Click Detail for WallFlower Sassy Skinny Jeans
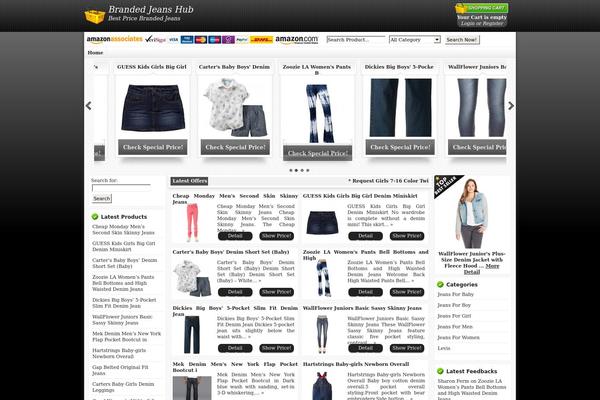The height and width of the screenshot is (400, 600). click(x=365, y=348)
